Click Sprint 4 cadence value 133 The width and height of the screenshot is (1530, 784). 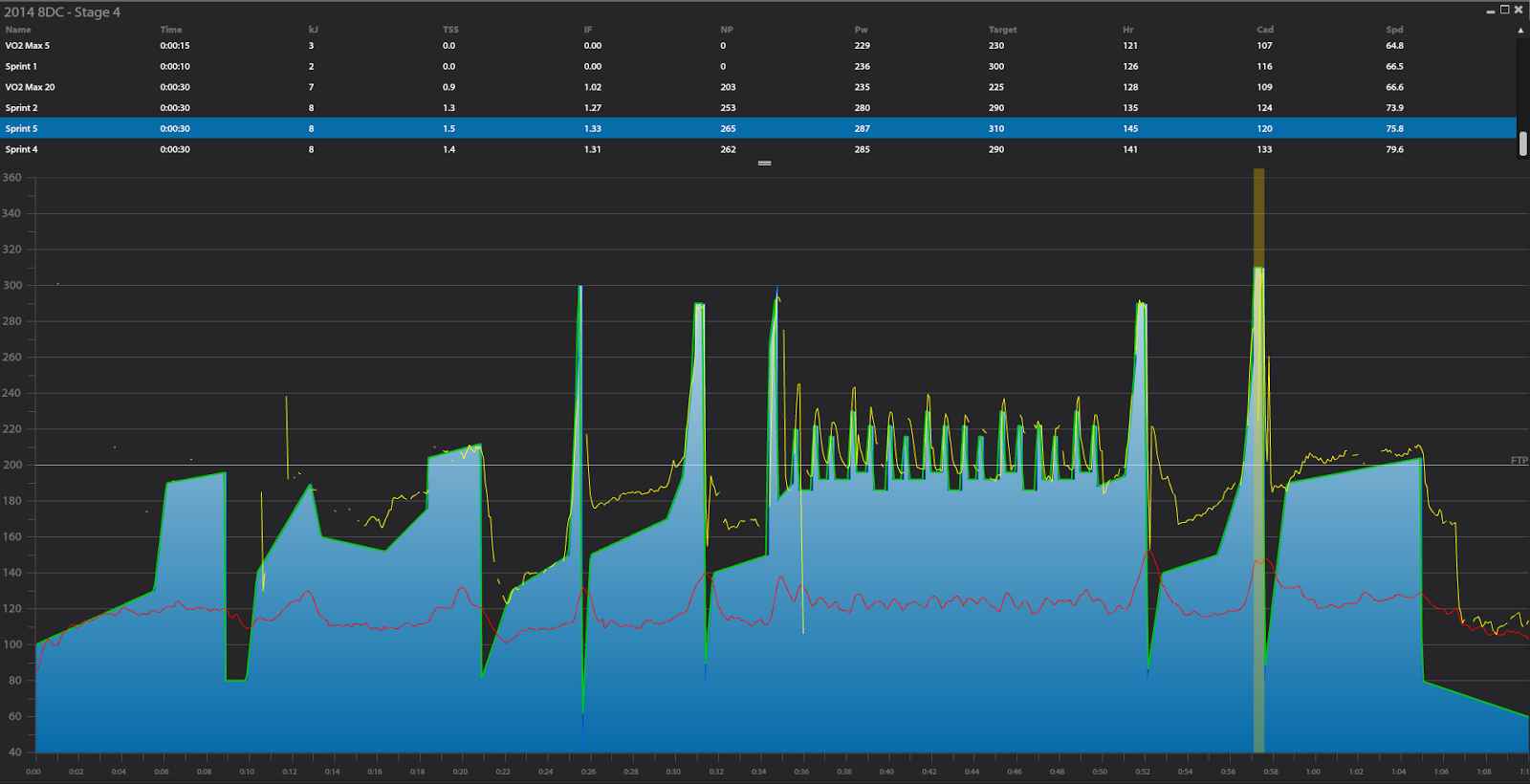[x=1265, y=149]
